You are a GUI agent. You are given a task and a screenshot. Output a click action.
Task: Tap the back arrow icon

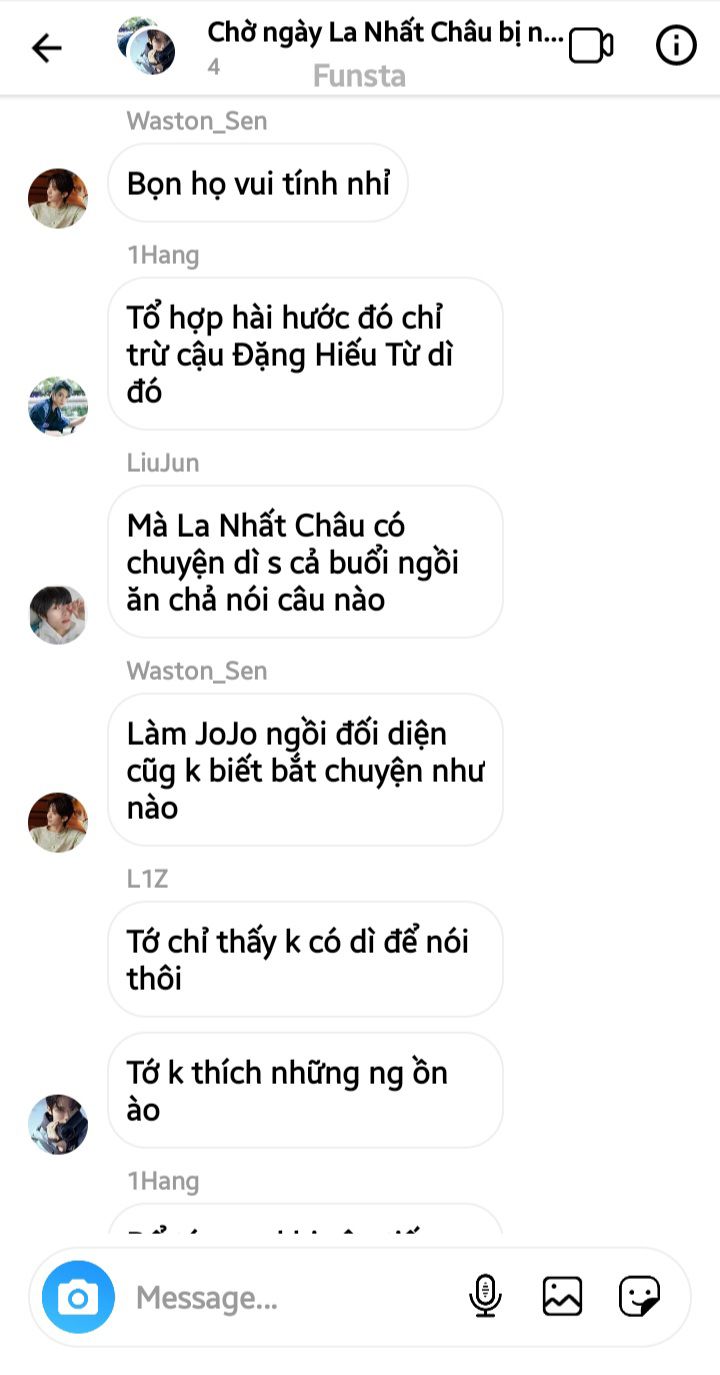(46, 47)
